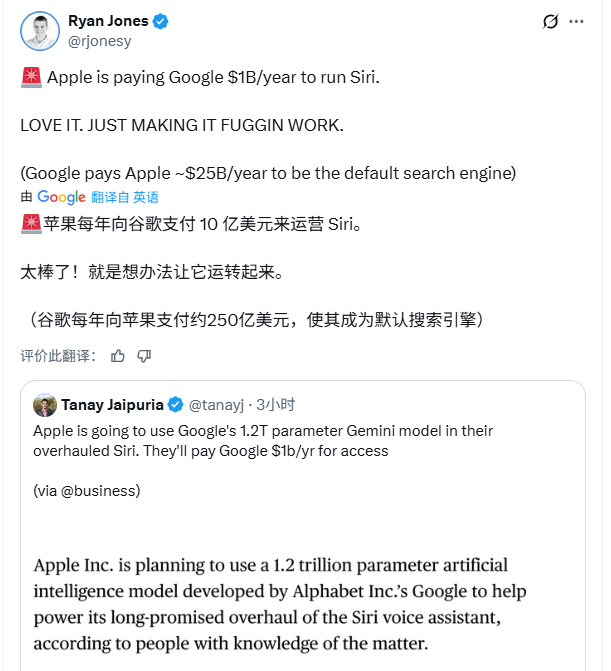Click Tanay Jaipuria's small avatar

point(44,405)
